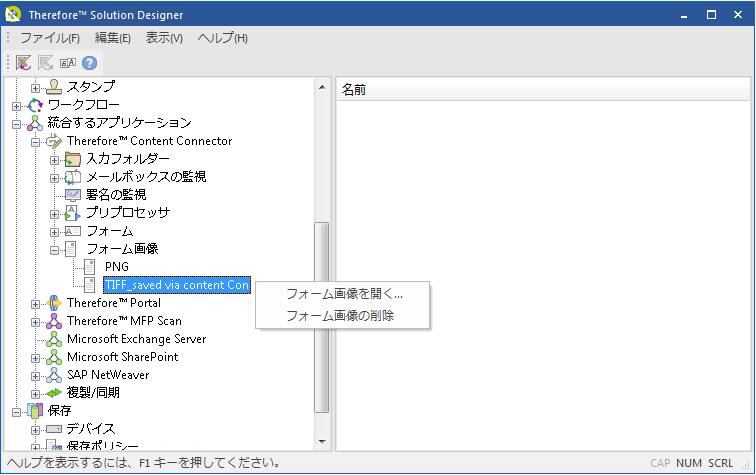Expand the デバイス node
756x475 pixels.
tap(35, 430)
